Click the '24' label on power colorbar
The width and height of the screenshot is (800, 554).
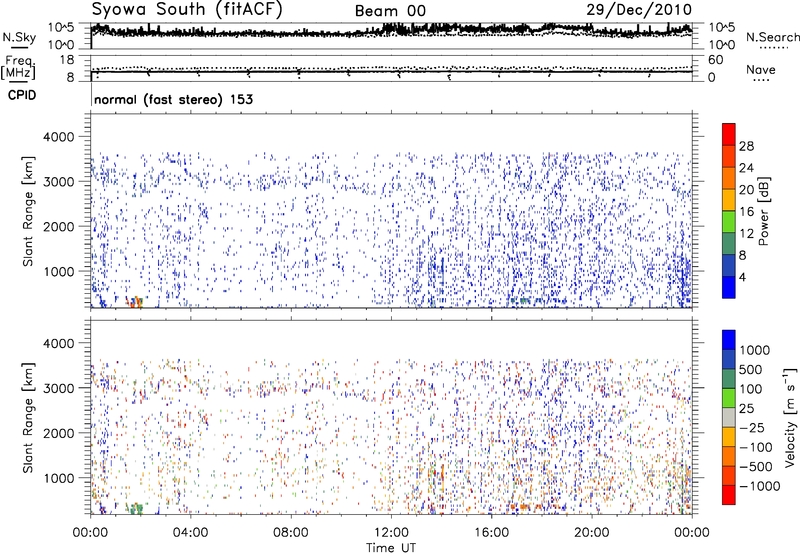click(x=746, y=168)
